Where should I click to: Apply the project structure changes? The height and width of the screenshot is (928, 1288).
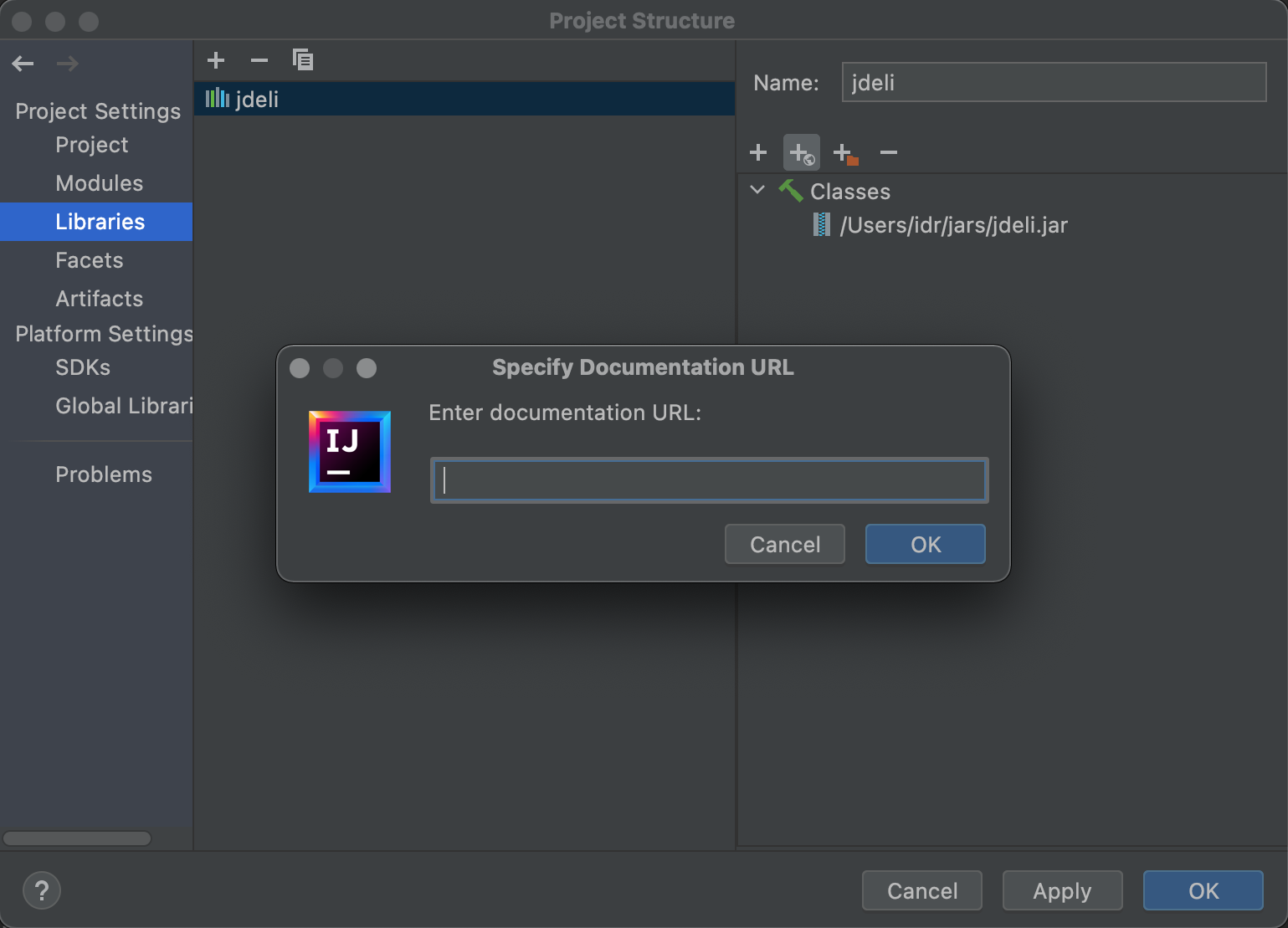tap(1062, 890)
